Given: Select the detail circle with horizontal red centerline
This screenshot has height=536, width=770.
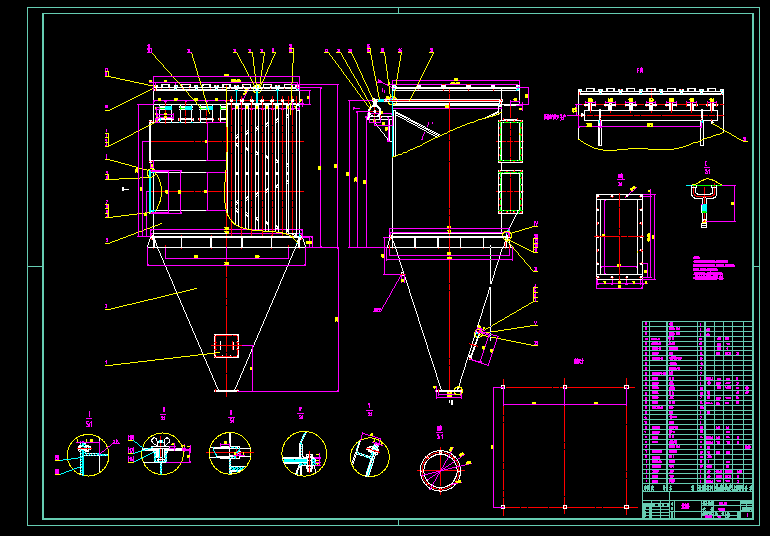Looking at the screenshot, I should pyautogui.click(x=230, y=453).
